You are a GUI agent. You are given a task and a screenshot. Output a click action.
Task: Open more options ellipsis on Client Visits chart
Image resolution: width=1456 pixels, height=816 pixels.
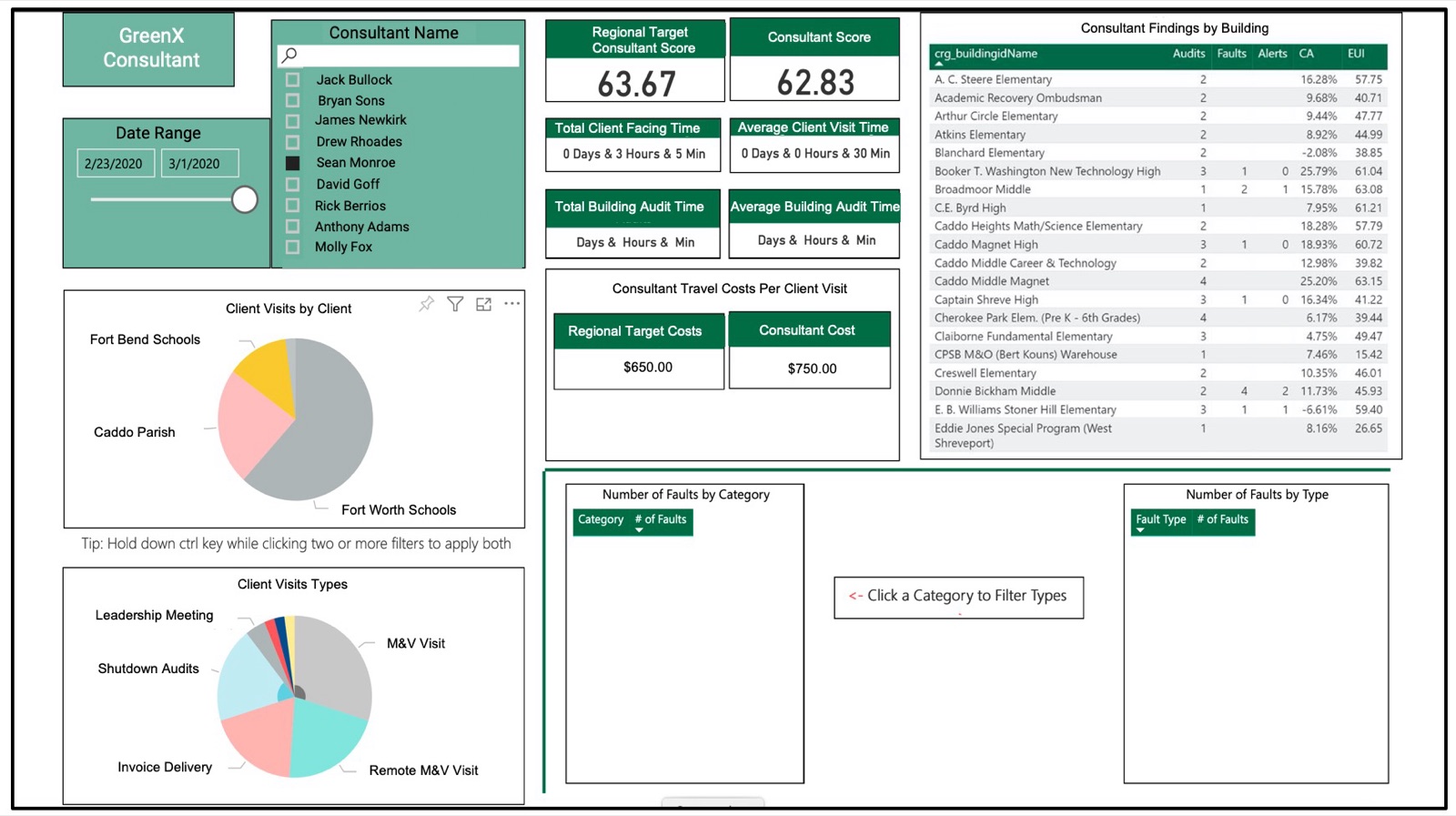[512, 303]
